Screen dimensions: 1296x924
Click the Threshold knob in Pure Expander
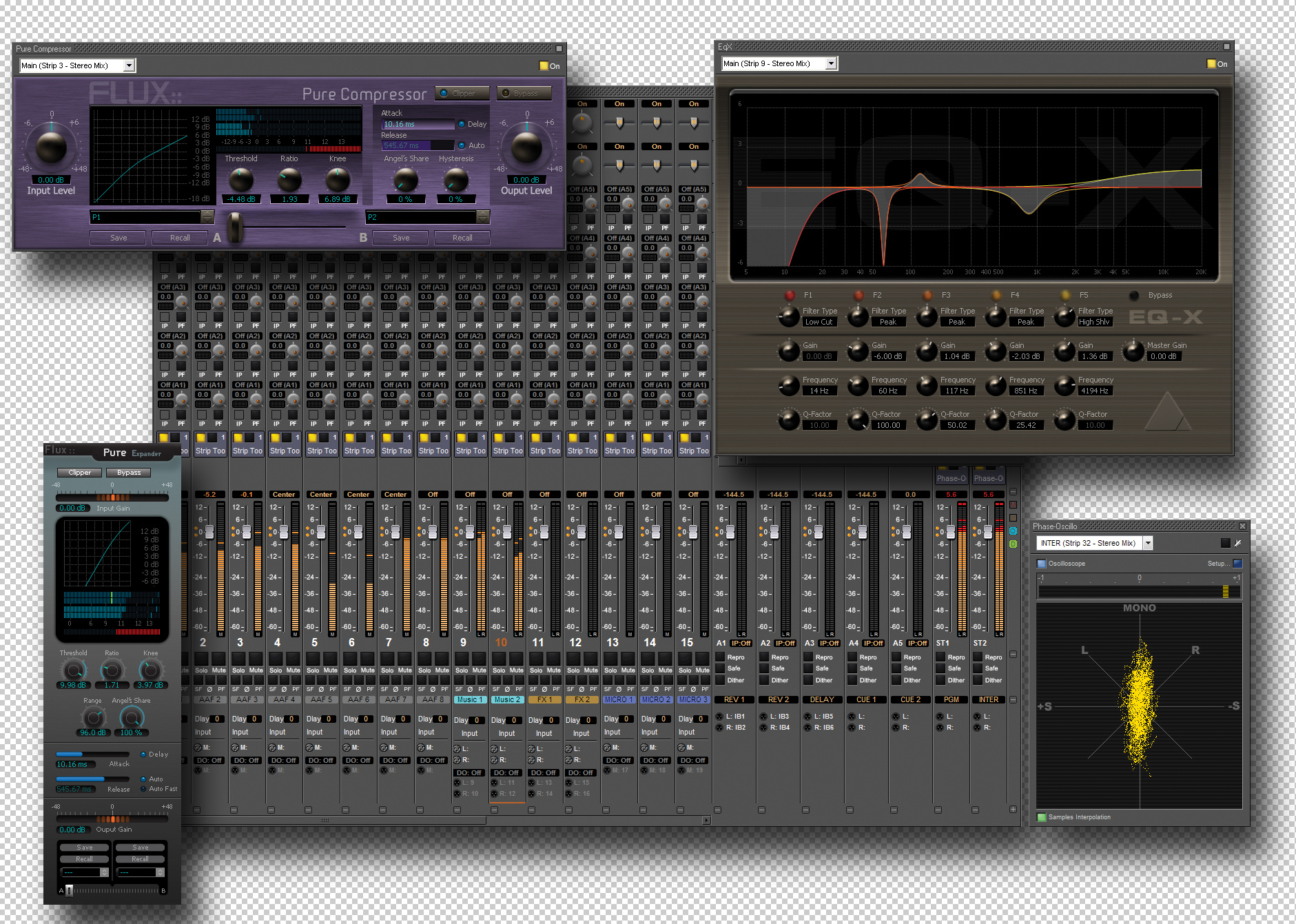(73, 670)
